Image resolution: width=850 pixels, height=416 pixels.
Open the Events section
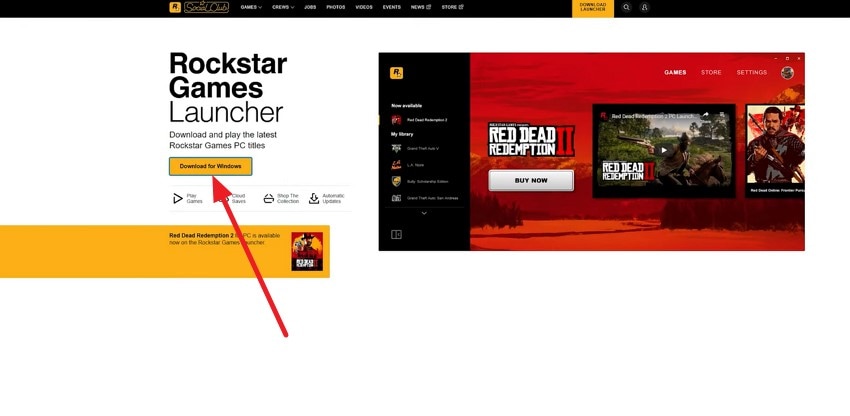pyautogui.click(x=391, y=7)
